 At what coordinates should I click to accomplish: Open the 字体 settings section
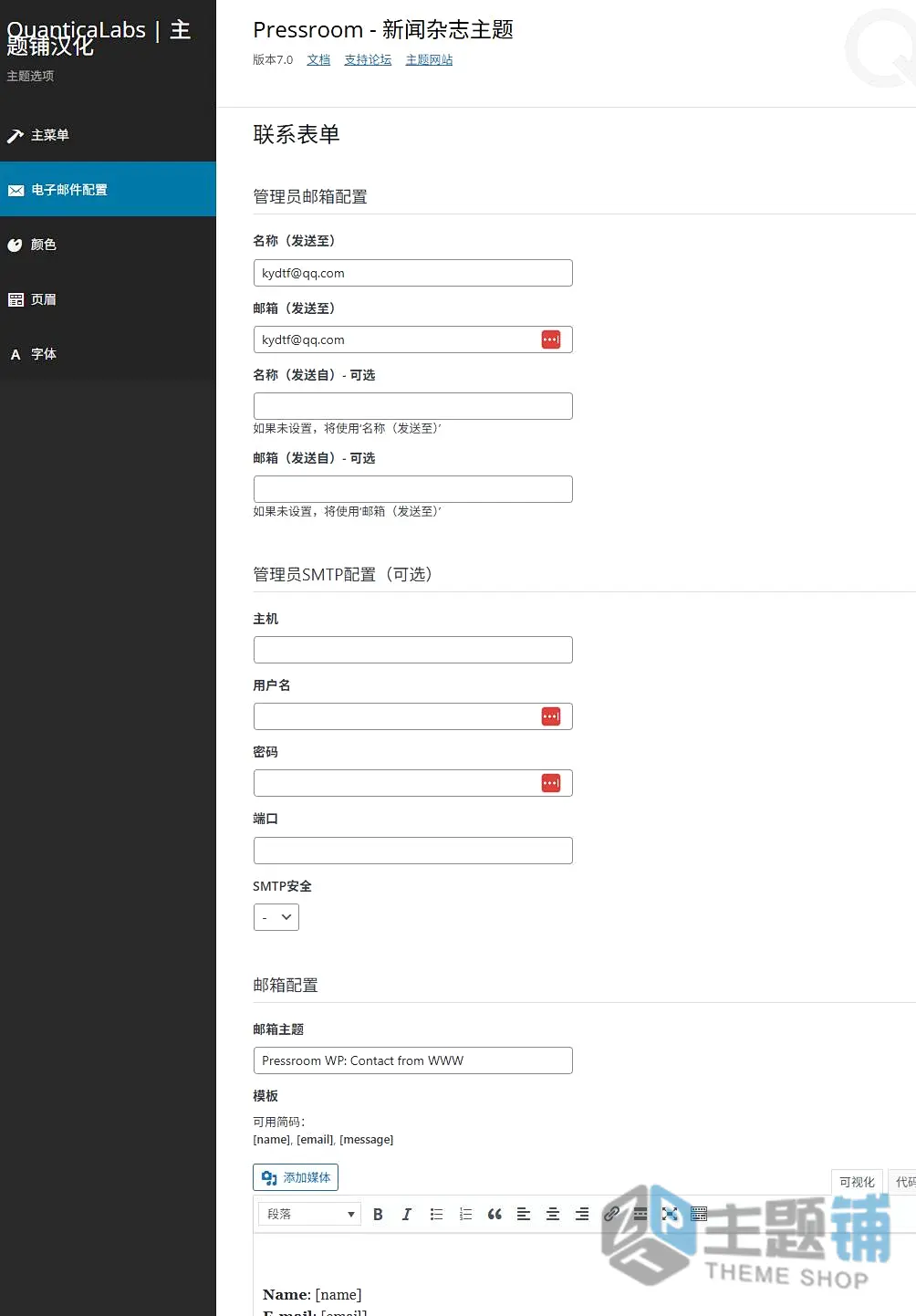108,354
